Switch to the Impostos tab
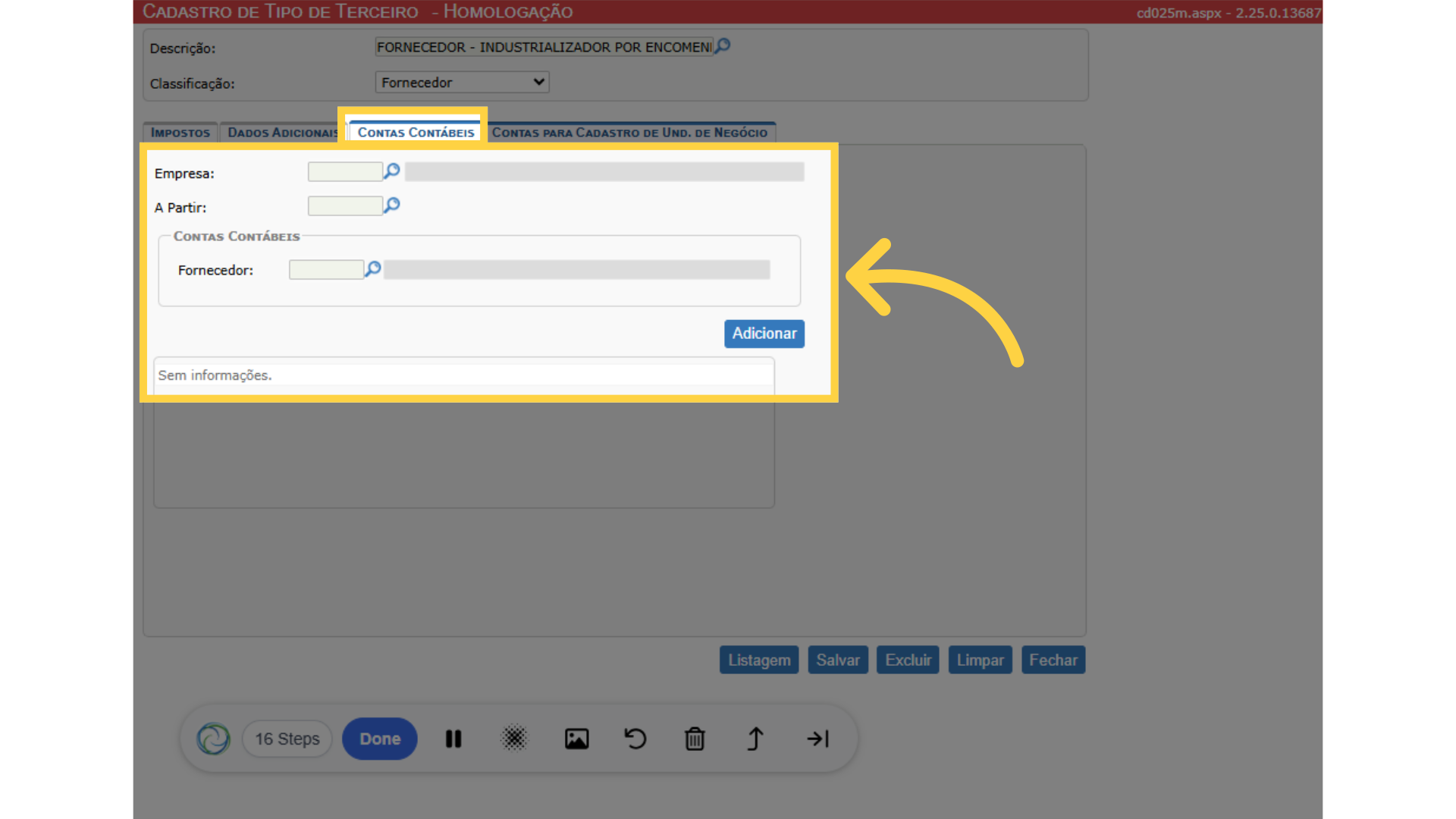 tap(180, 133)
